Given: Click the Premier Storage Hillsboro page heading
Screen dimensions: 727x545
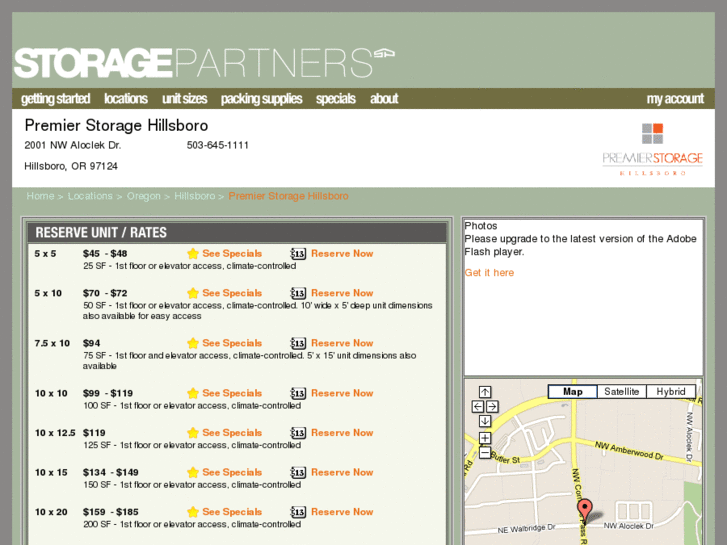Looking at the screenshot, I should tap(116, 126).
